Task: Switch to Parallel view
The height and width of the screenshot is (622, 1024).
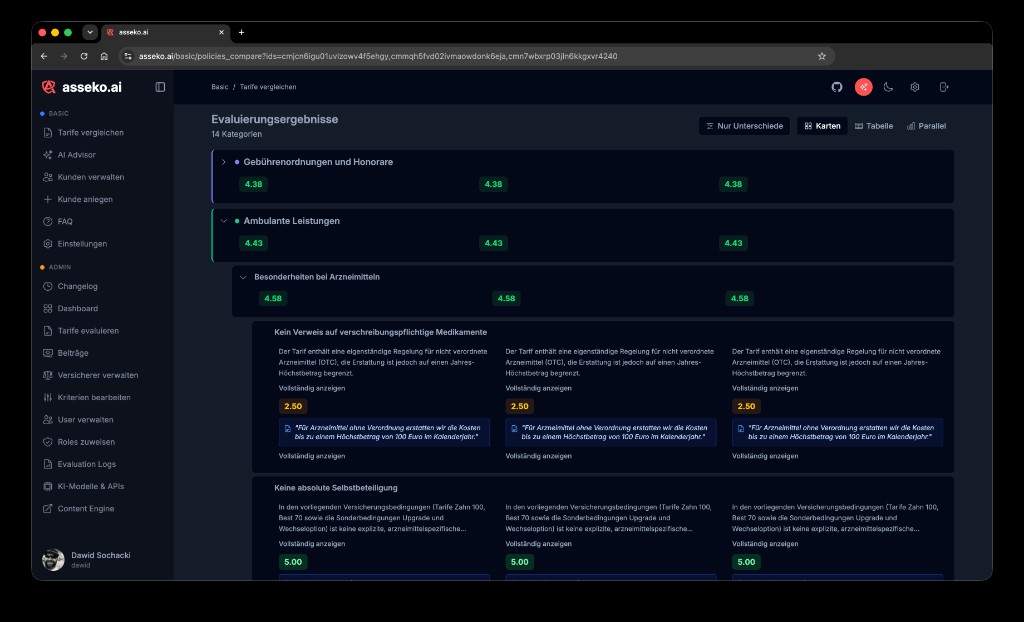Action: click(x=926, y=126)
